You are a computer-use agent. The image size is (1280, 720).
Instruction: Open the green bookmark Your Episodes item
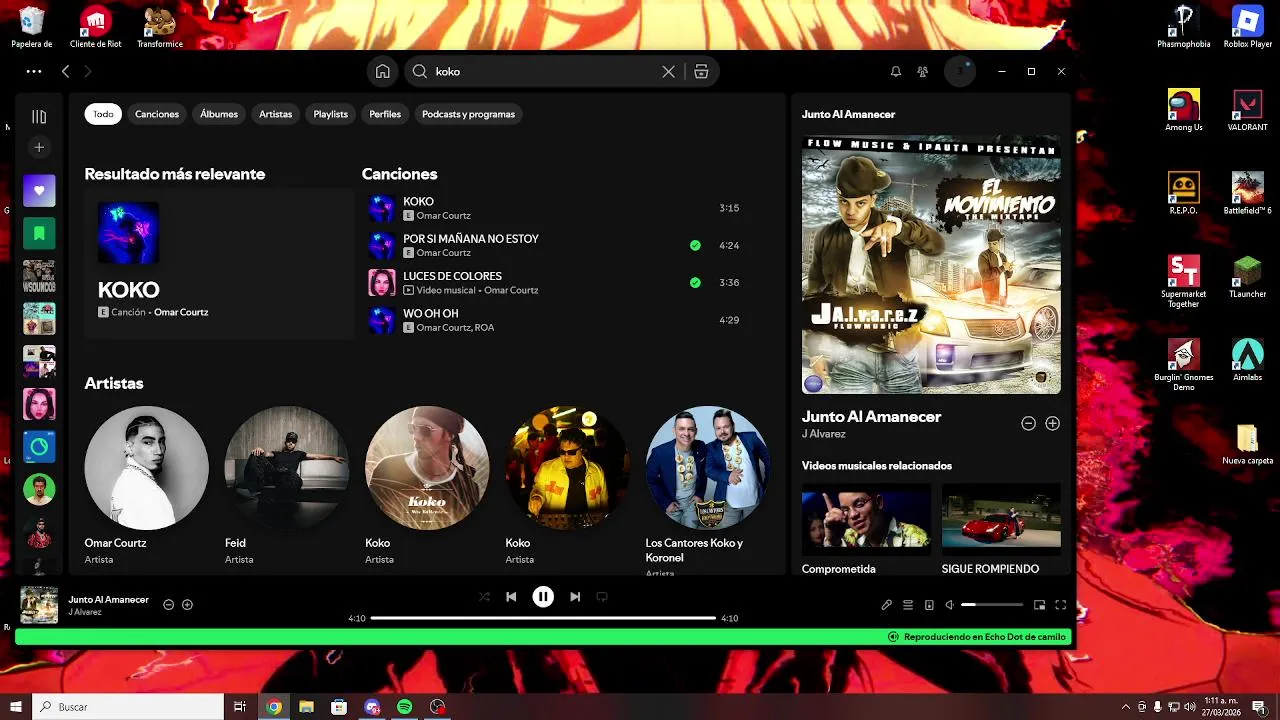click(39, 233)
